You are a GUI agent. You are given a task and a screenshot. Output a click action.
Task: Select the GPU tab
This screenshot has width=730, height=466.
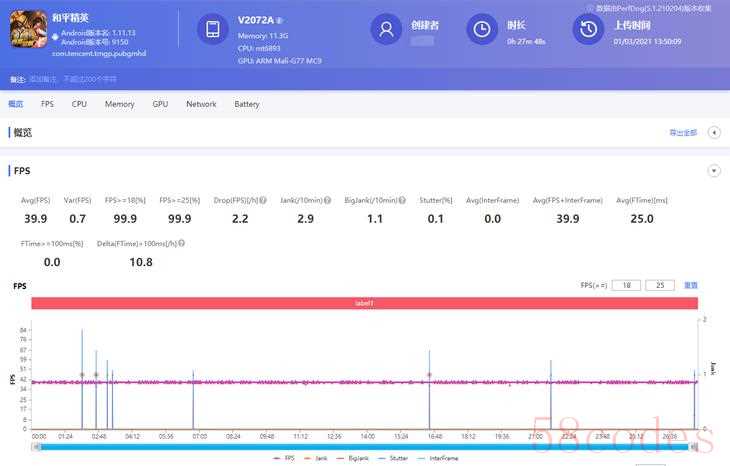click(x=160, y=104)
